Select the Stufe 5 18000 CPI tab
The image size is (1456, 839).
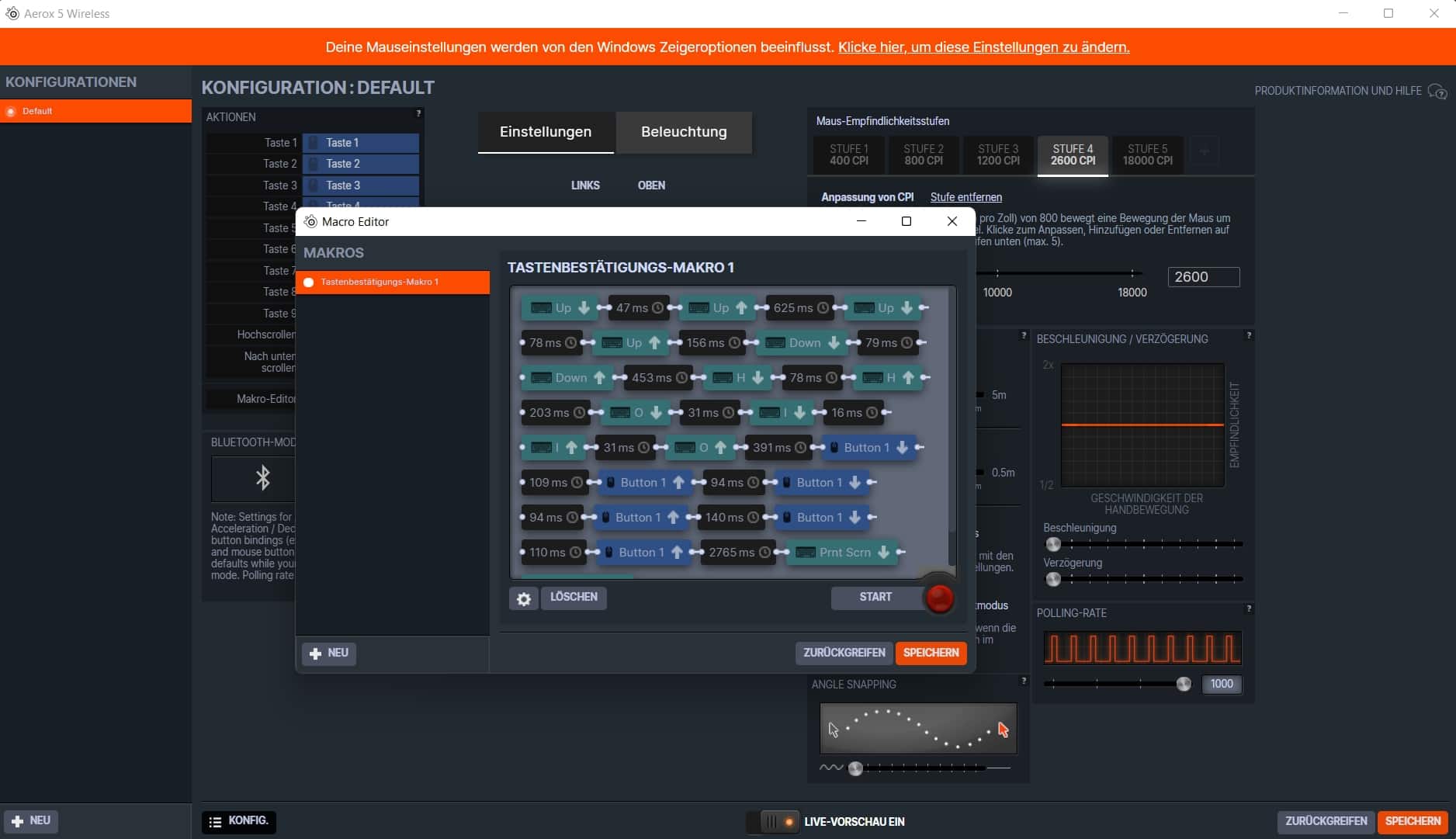1147,154
